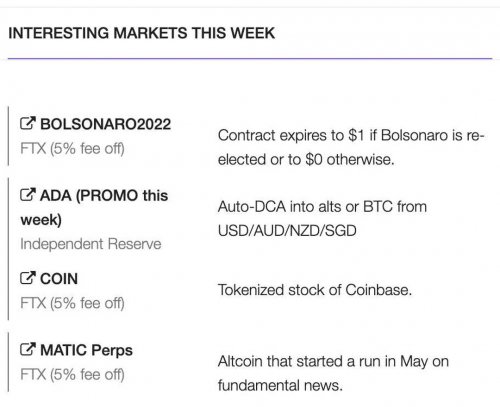Viewport: 500px width, 407px height.
Task: Open the ADA (PROMO this week) link
Action: (94, 207)
